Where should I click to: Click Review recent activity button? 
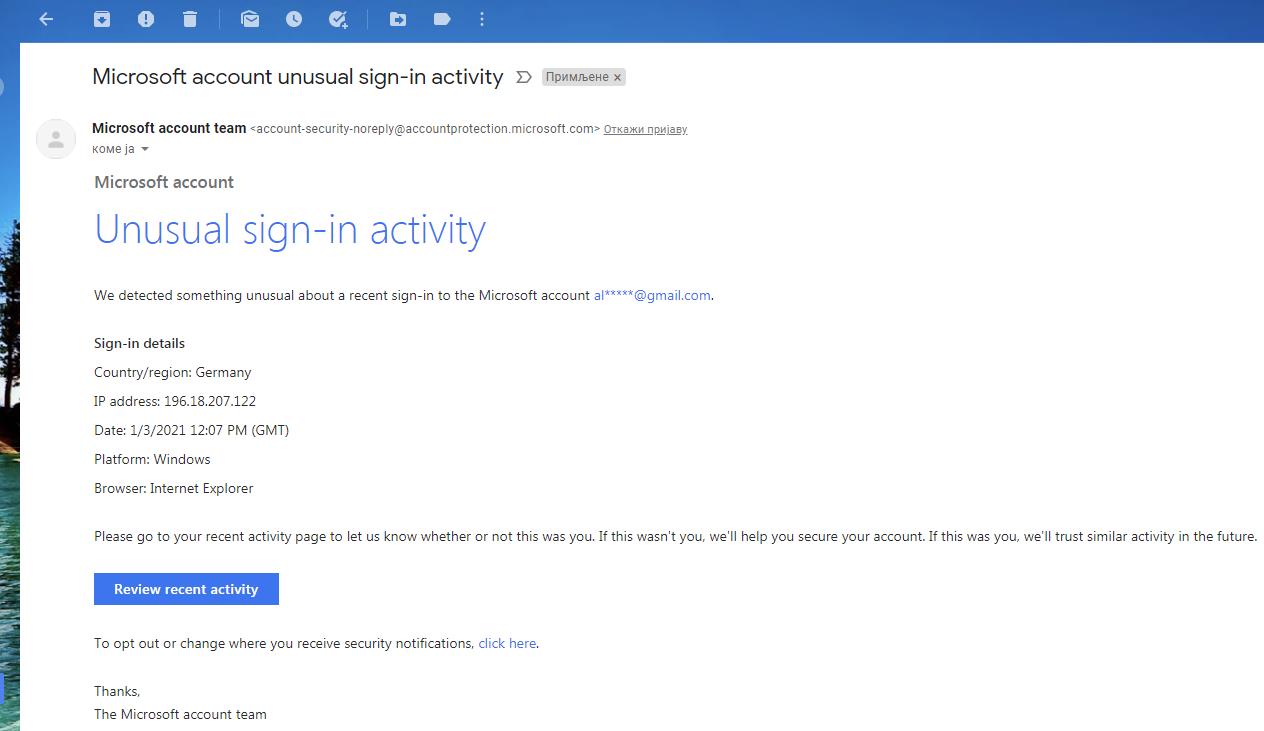(186, 589)
